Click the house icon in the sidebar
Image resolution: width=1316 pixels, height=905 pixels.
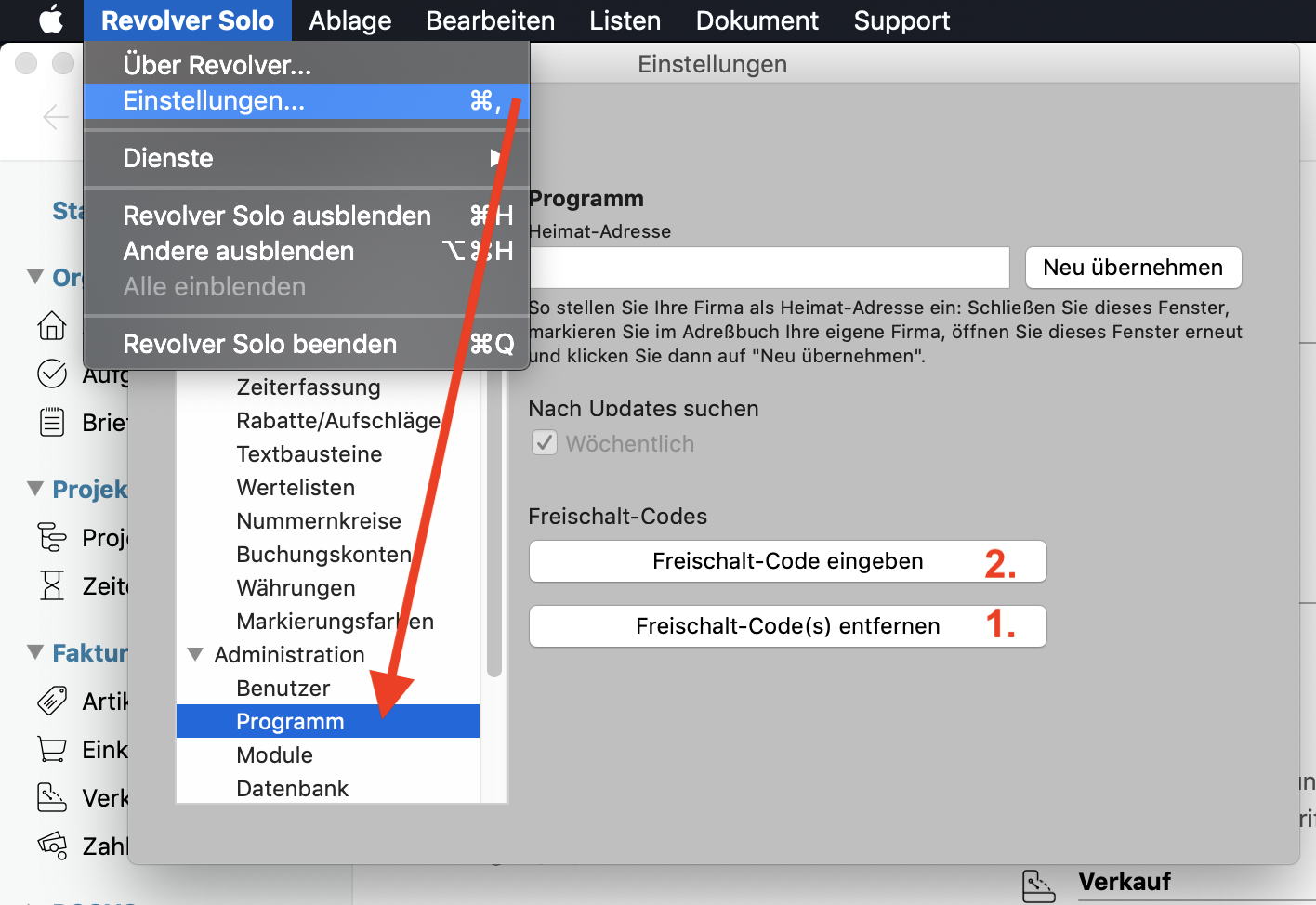pyautogui.click(x=52, y=325)
